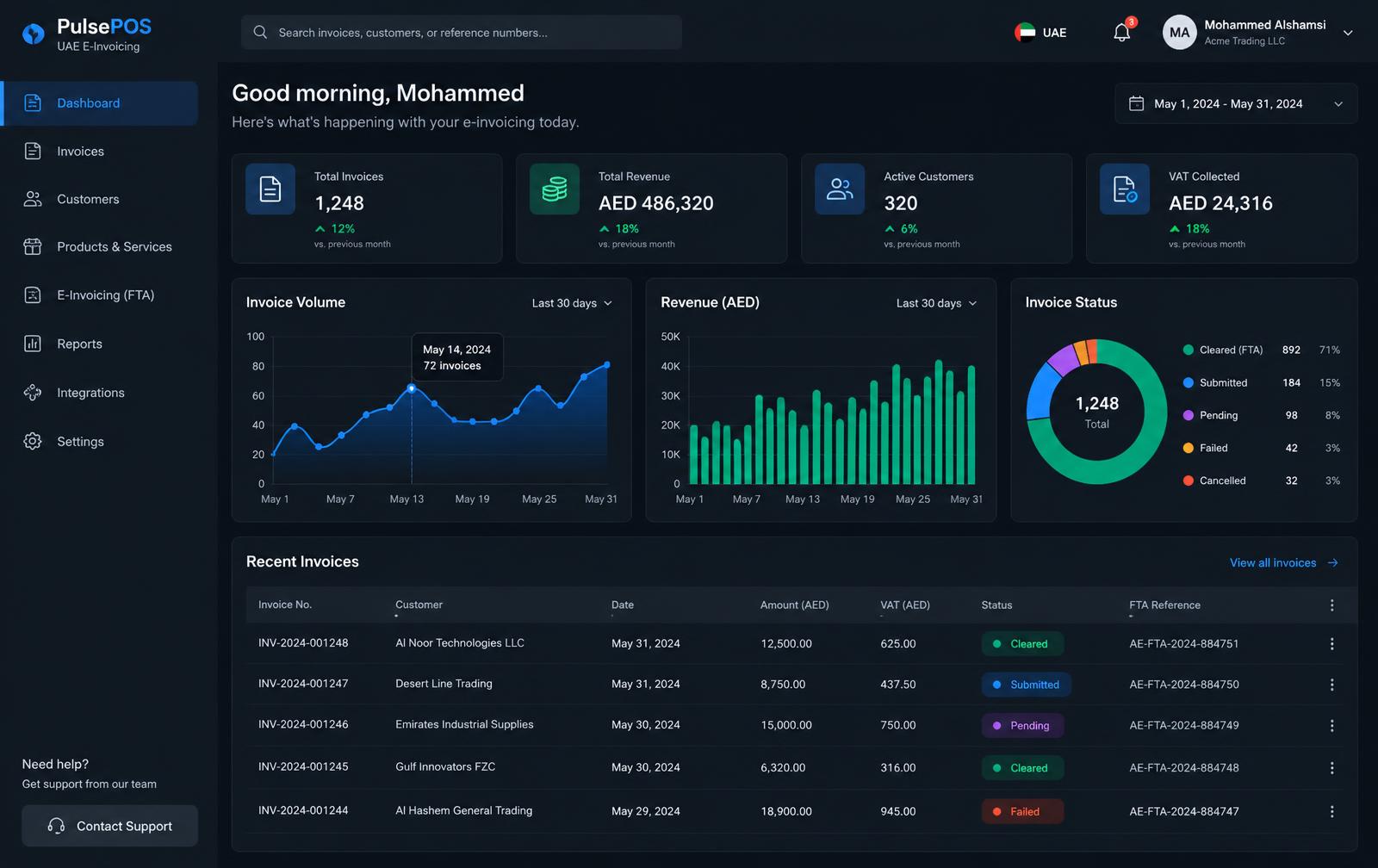Click the PulsePOS logo icon
The height and width of the screenshot is (868, 1378).
pos(33,34)
